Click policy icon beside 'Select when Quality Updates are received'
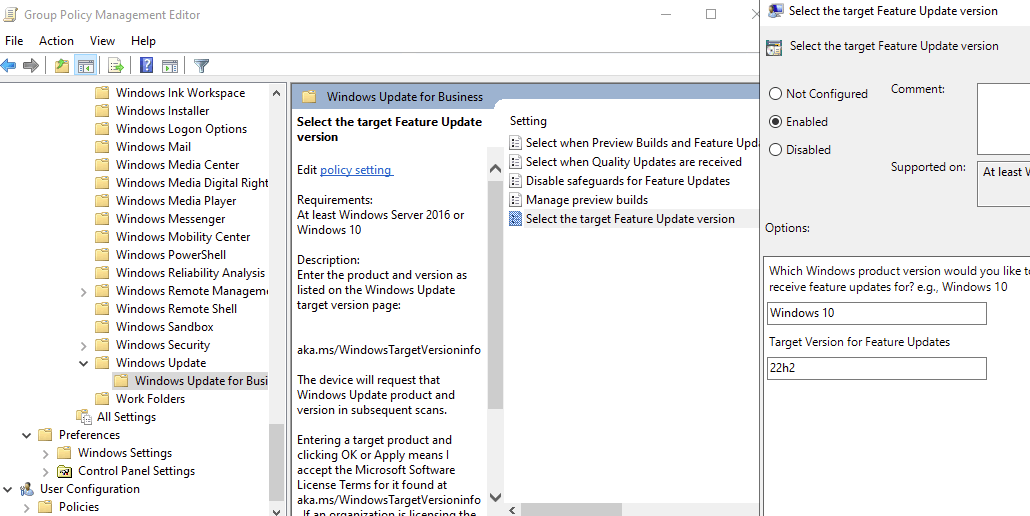1030x516 pixels. coord(516,161)
